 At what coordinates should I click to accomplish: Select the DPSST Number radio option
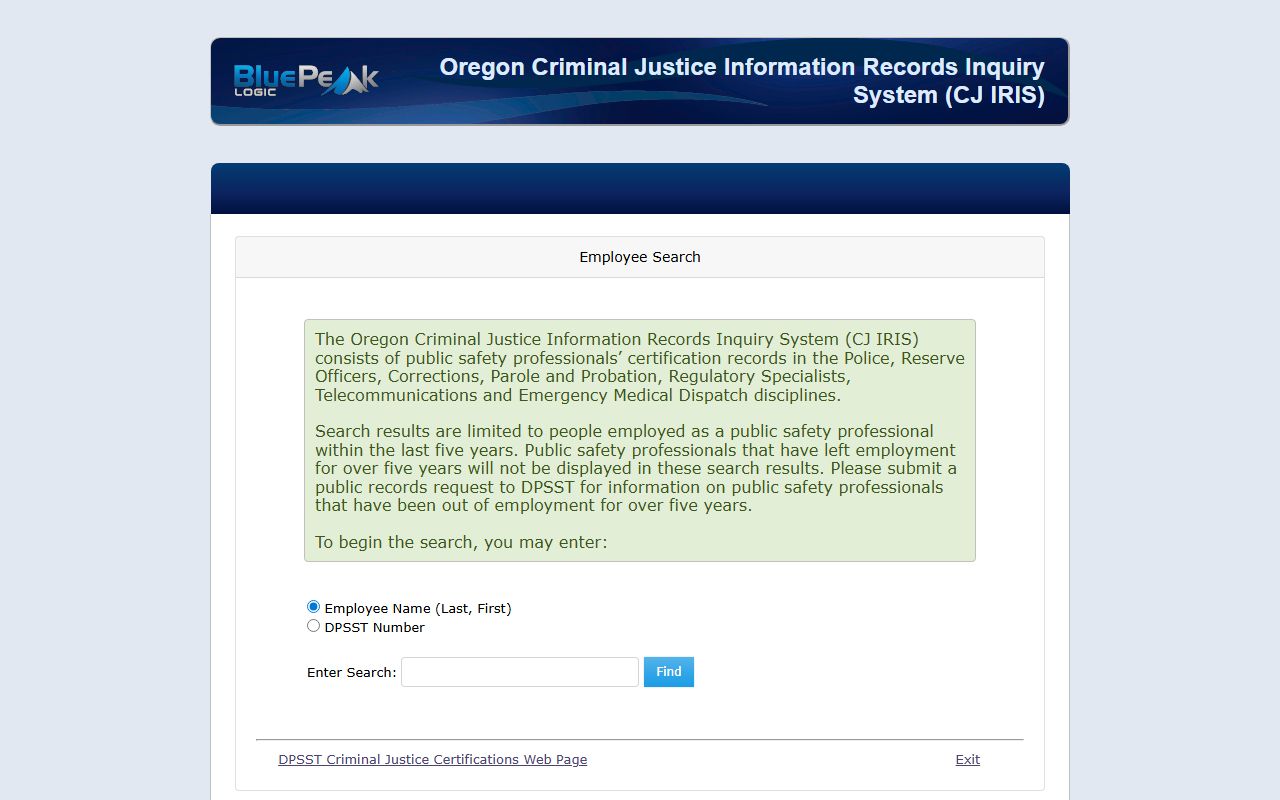tap(313, 626)
